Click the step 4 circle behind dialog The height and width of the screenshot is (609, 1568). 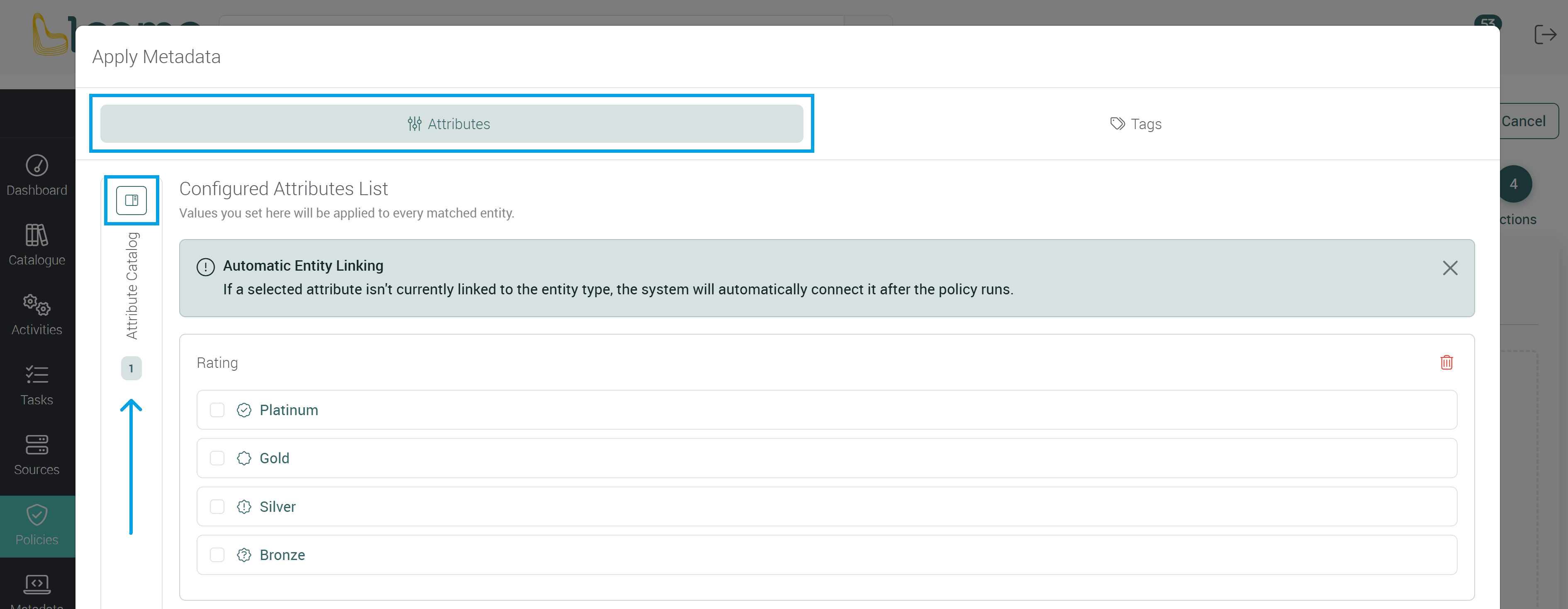1515,184
